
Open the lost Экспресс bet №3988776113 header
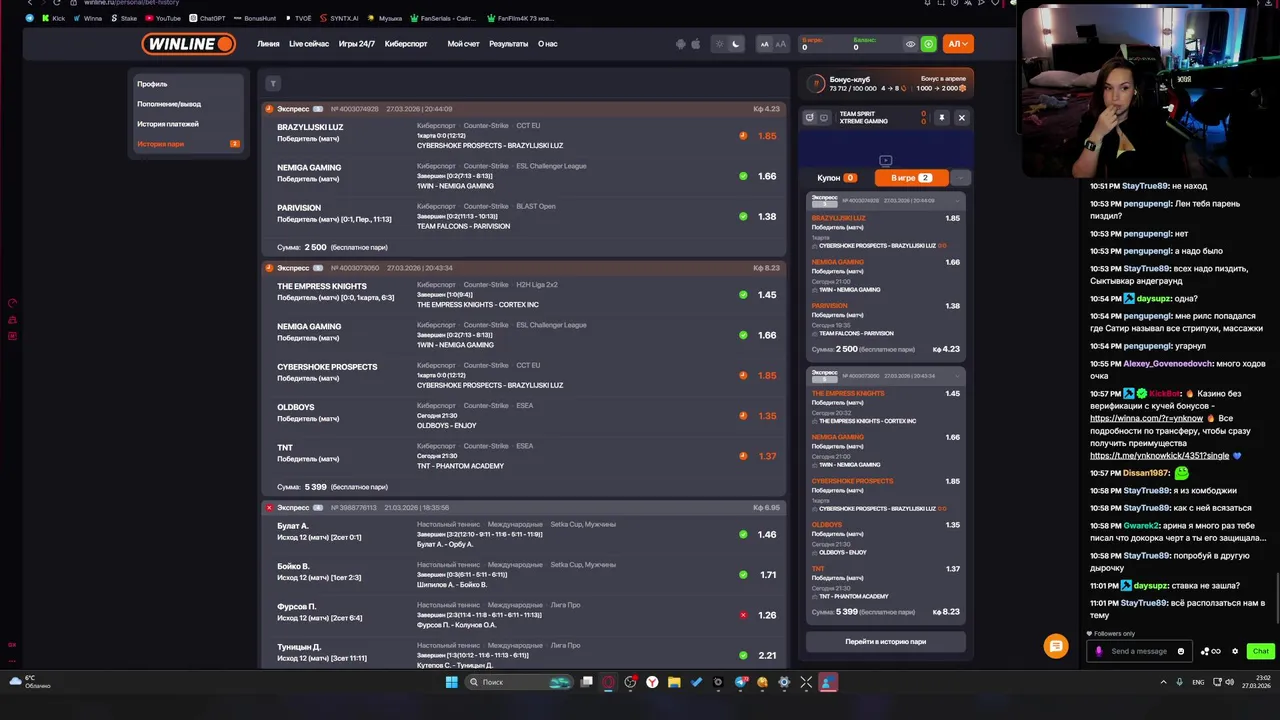524,508
